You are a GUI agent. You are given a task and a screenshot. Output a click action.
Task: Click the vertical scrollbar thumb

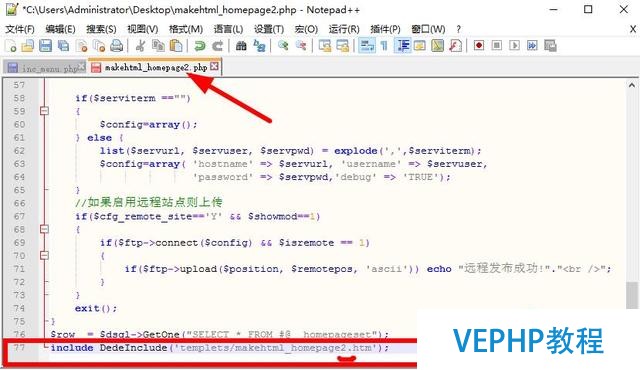pos(632,295)
